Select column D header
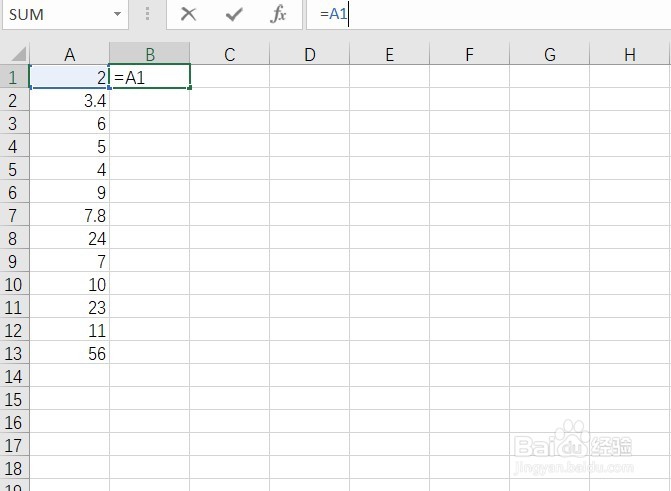671x491 pixels. point(309,54)
